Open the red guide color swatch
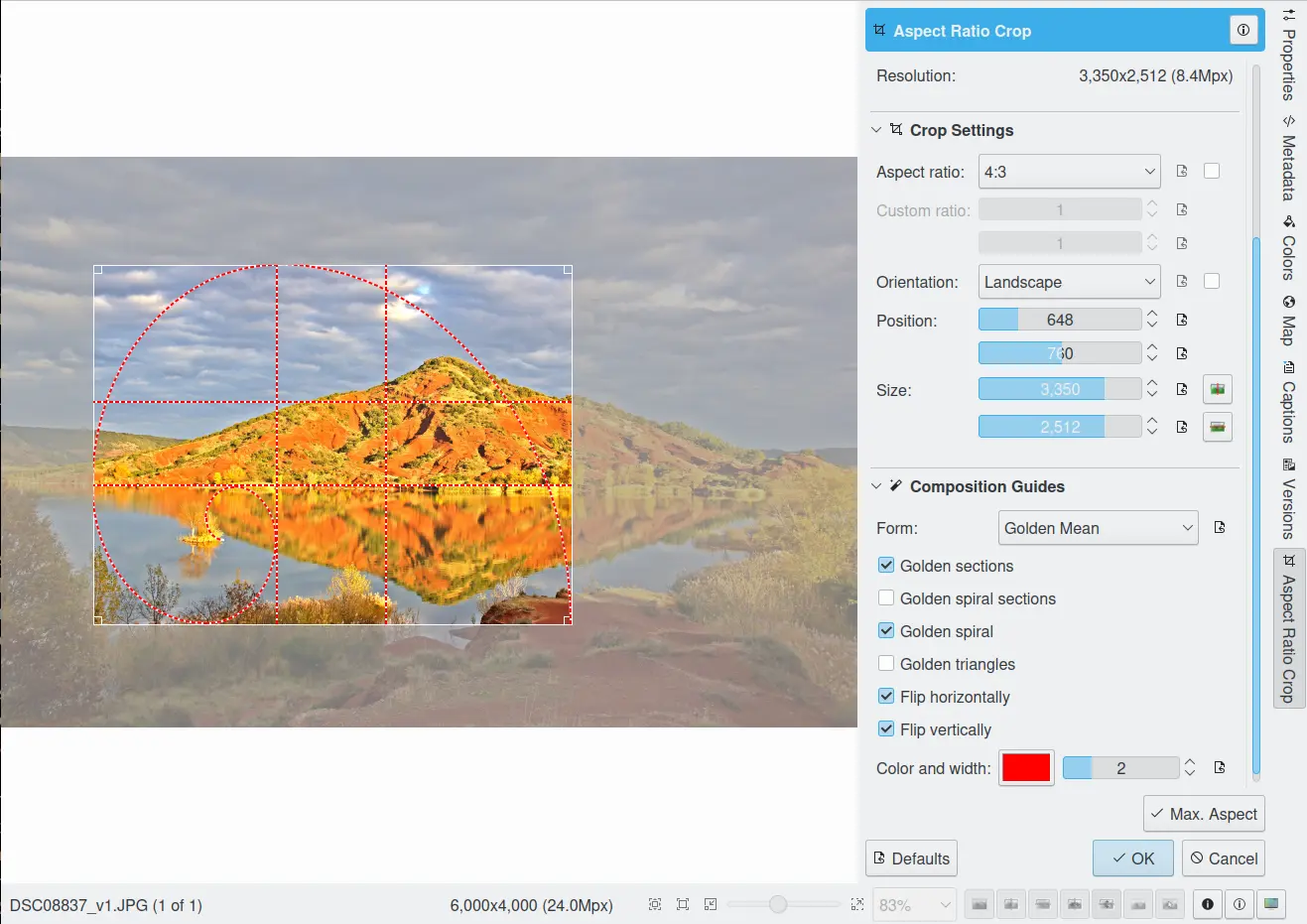The width and height of the screenshot is (1307, 924). [1026, 768]
